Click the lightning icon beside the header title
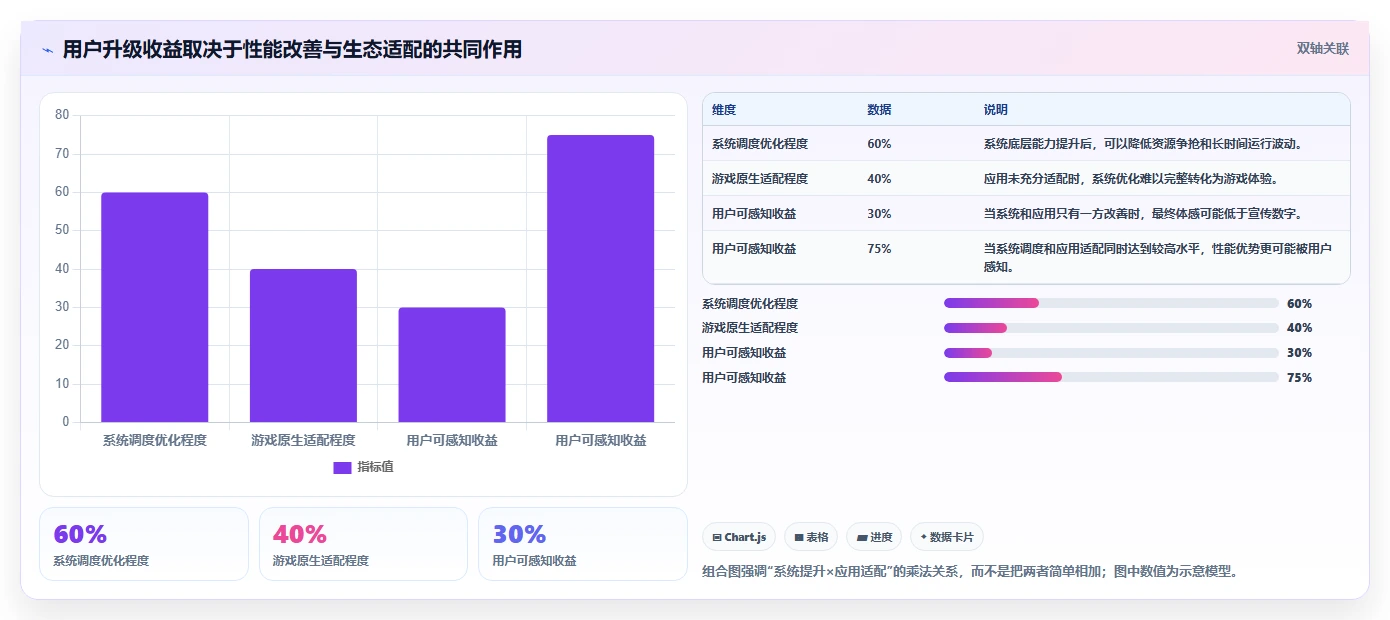The image size is (1390, 620). tap(47, 50)
